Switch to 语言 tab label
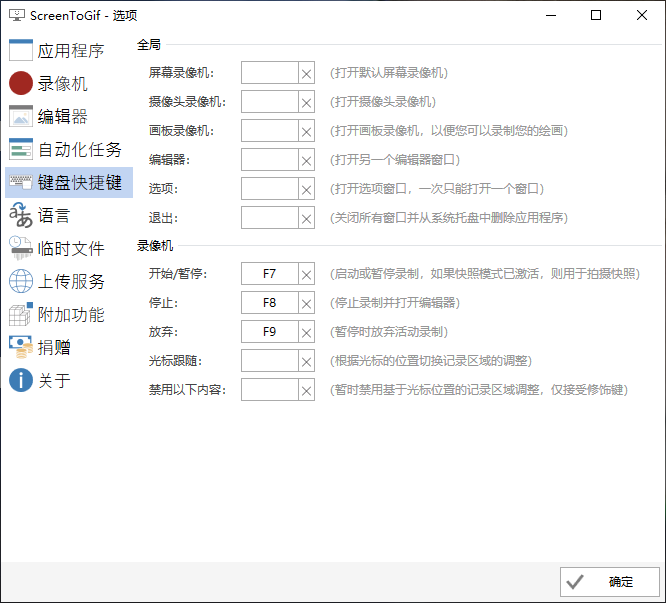The height and width of the screenshot is (603, 666). click(54, 216)
